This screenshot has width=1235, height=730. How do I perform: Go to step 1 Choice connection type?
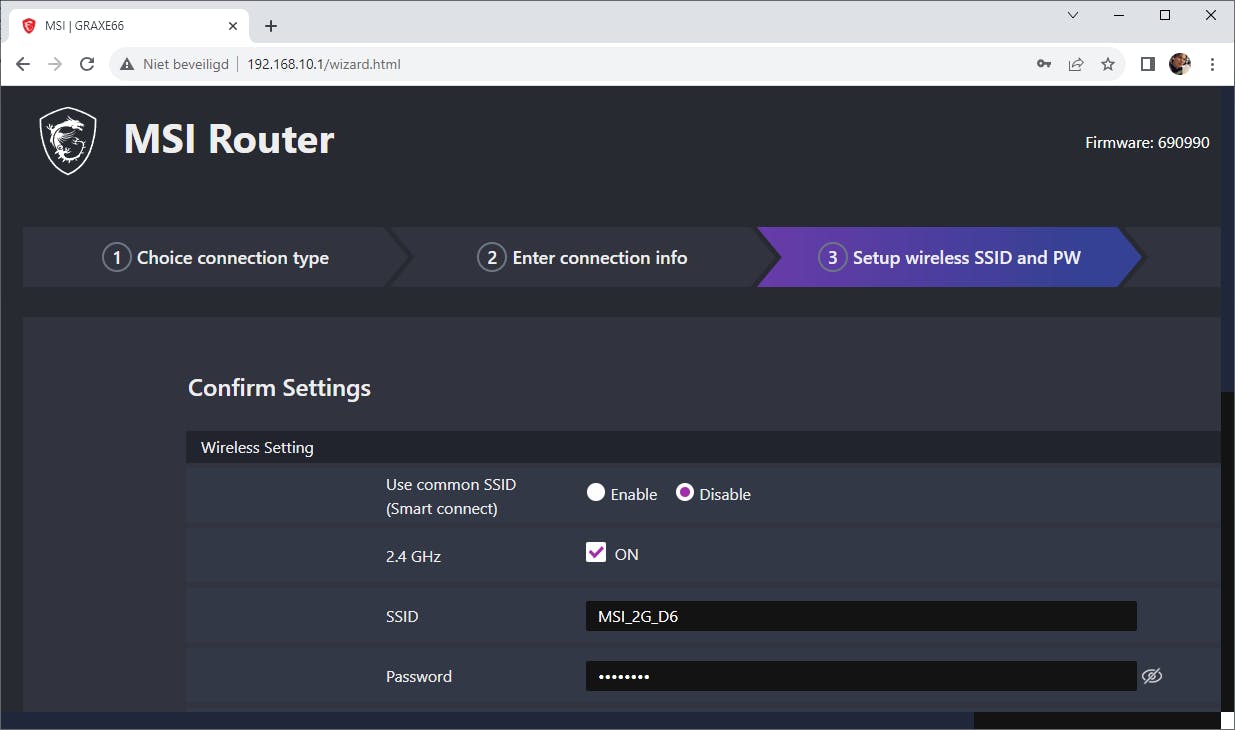(x=215, y=257)
